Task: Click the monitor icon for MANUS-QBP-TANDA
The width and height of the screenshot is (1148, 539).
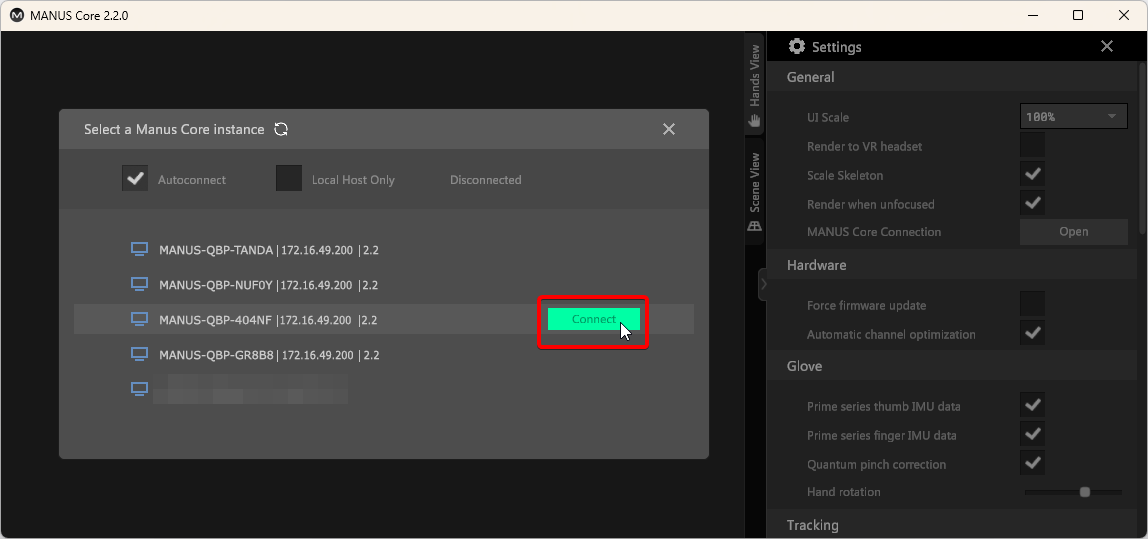Action: [x=140, y=250]
